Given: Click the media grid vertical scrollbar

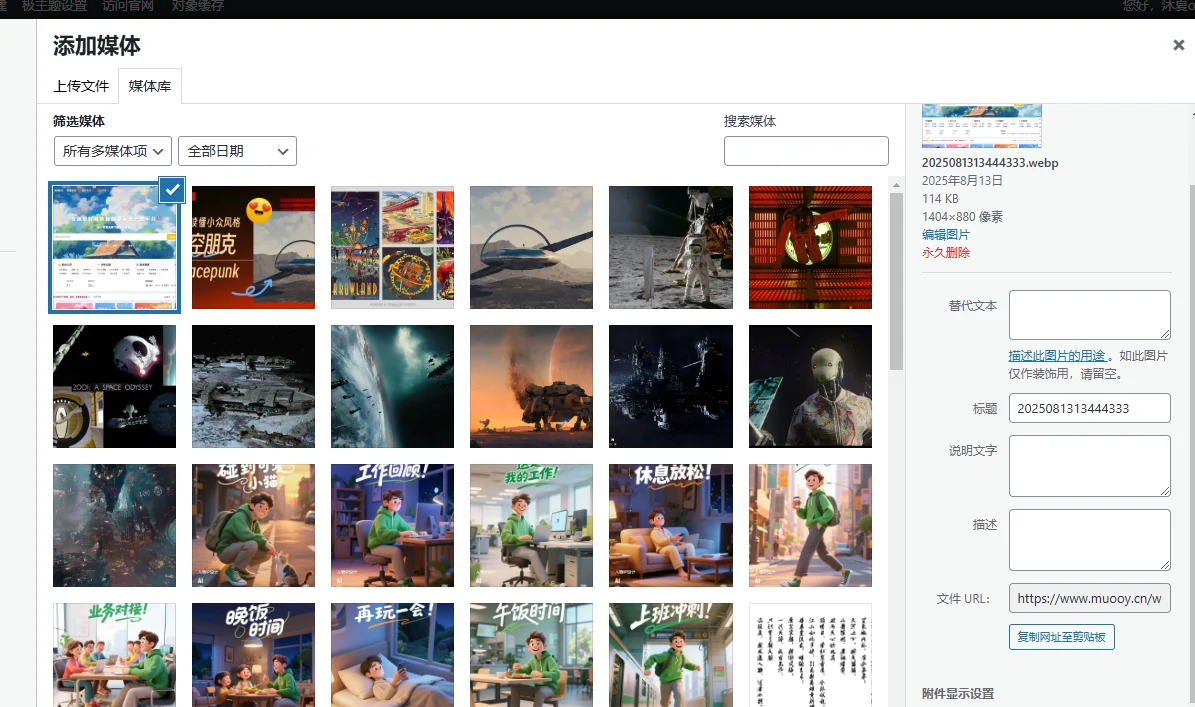Looking at the screenshot, I should pos(896,282).
